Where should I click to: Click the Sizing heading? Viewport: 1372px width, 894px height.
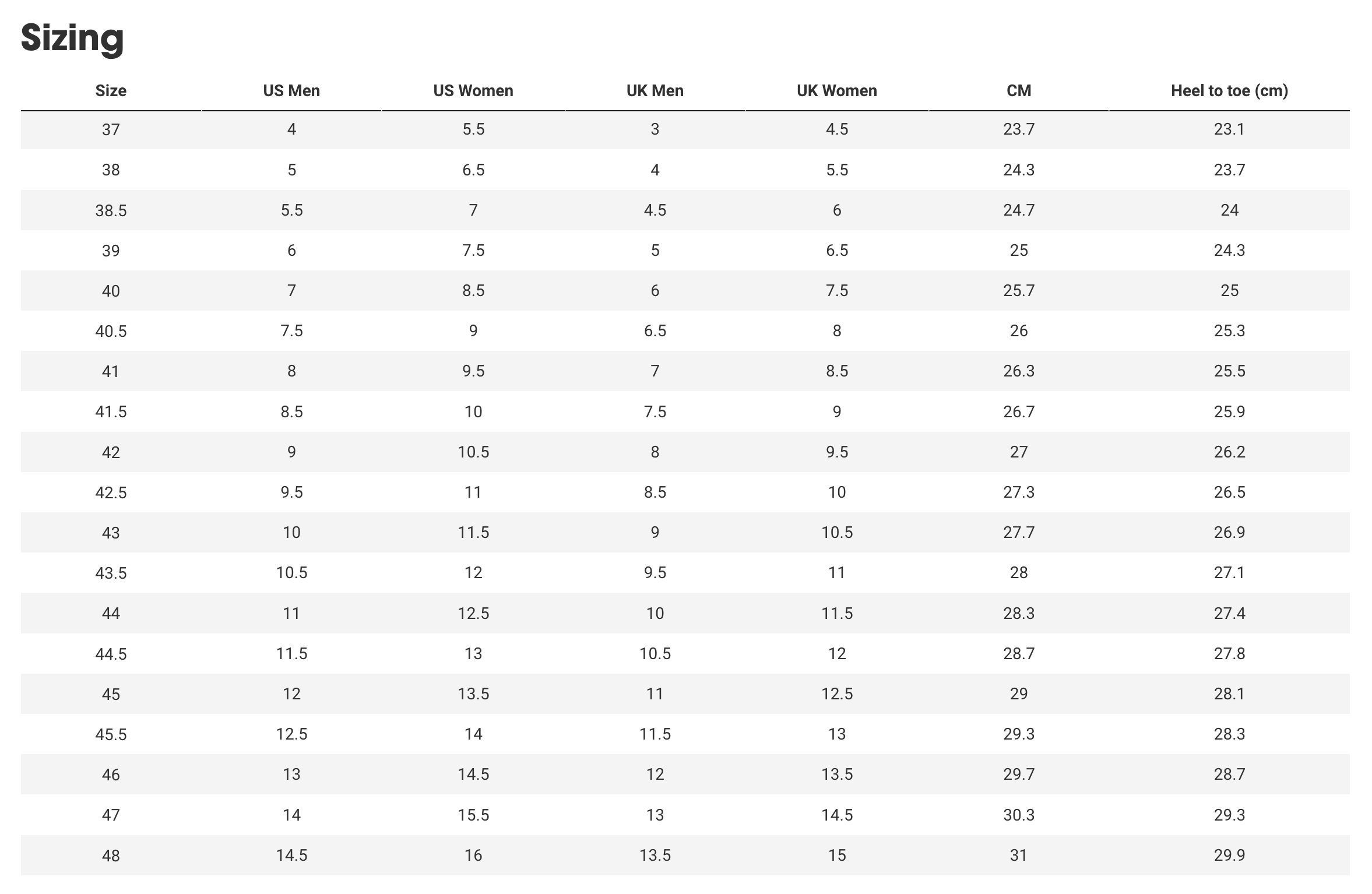click(72, 38)
